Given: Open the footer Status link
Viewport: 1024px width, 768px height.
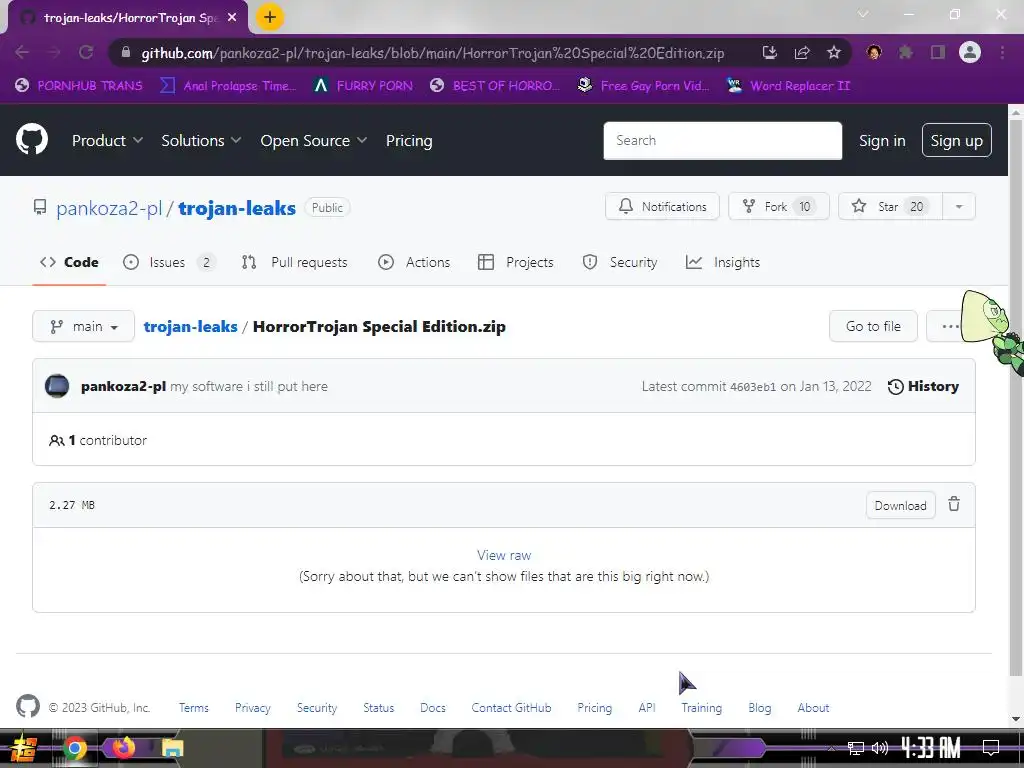Looking at the screenshot, I should coord(379,708).
